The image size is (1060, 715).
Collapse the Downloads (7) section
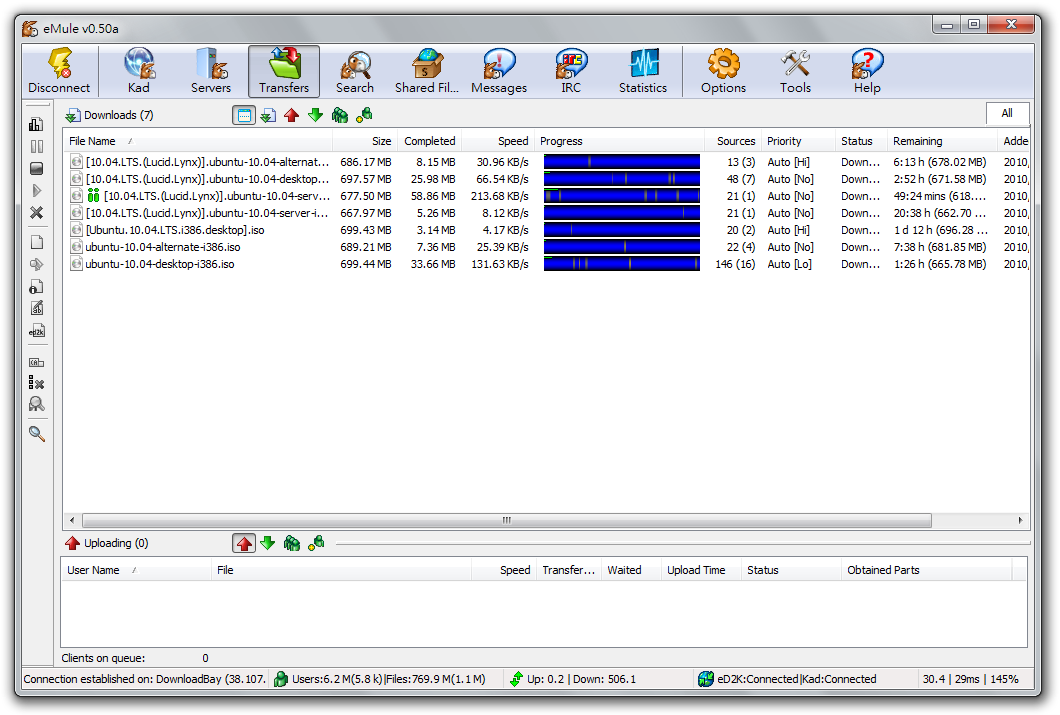pos(73,115)
